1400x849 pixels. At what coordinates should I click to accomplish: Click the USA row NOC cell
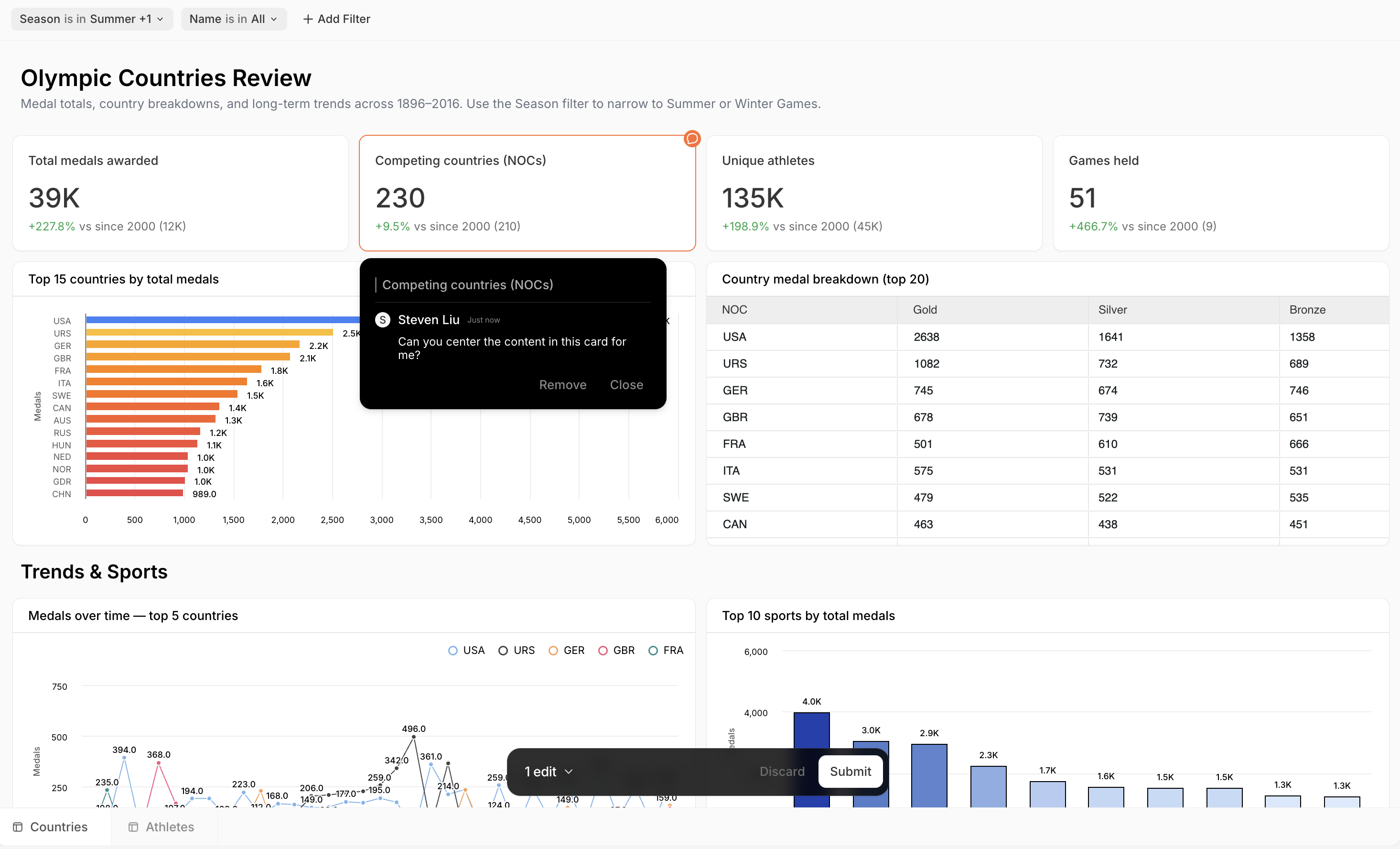click(802, 337)
